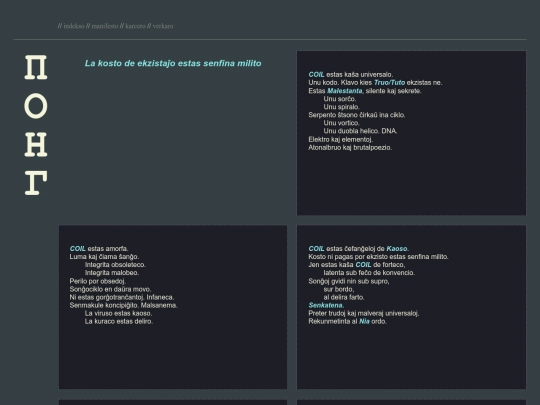Click highlighted word 'Kaoso' in third panel

click(397, 249)
